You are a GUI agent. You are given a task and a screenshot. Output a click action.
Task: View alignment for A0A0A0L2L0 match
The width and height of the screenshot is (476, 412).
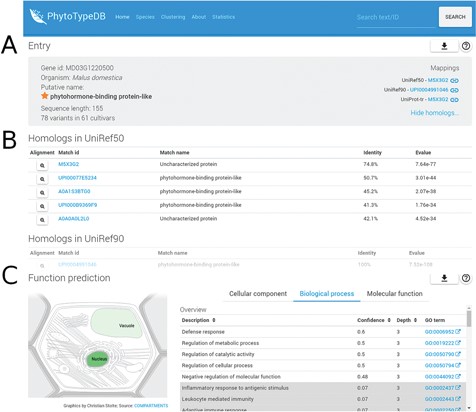[x=42, y=220]
